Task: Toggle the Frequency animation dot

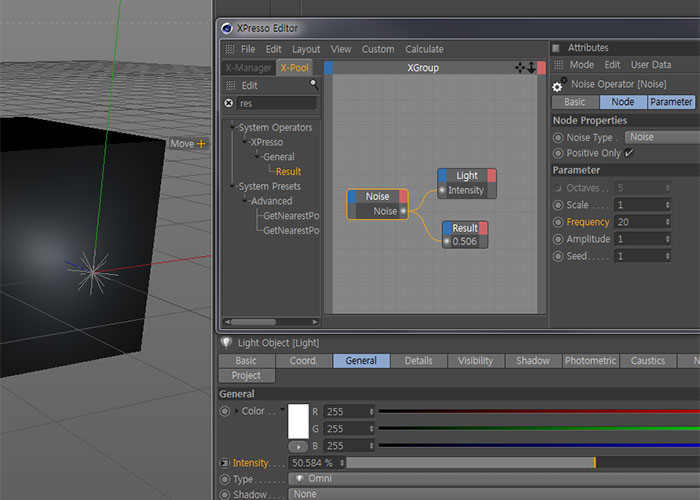Action: [x=558, y=222]
